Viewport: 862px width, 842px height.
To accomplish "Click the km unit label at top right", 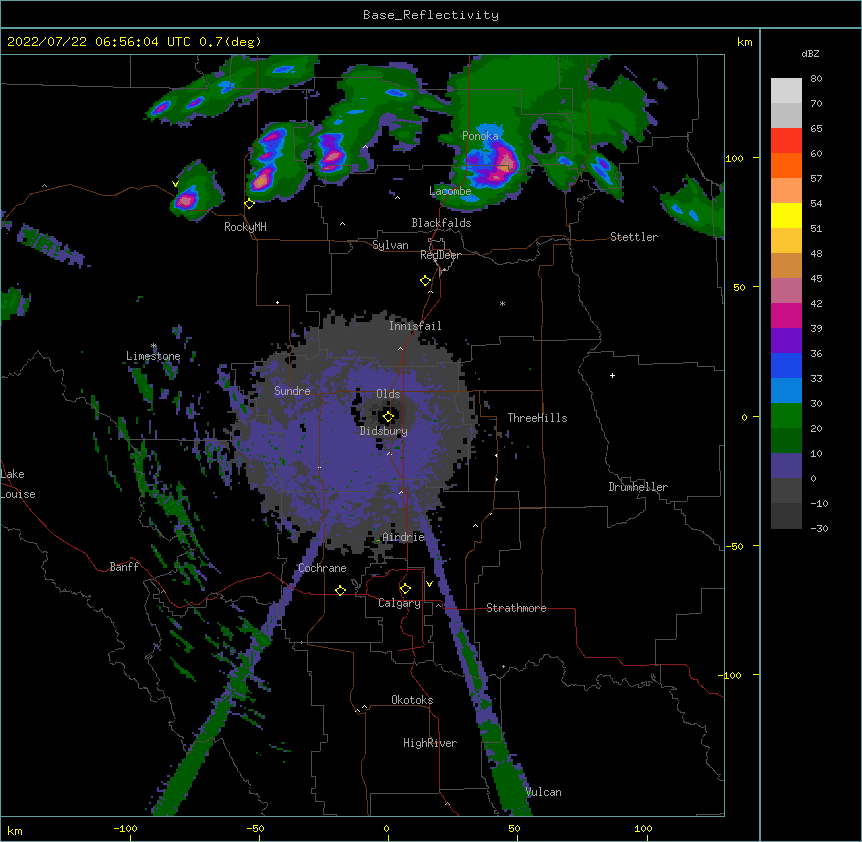I will click(744, 42).
